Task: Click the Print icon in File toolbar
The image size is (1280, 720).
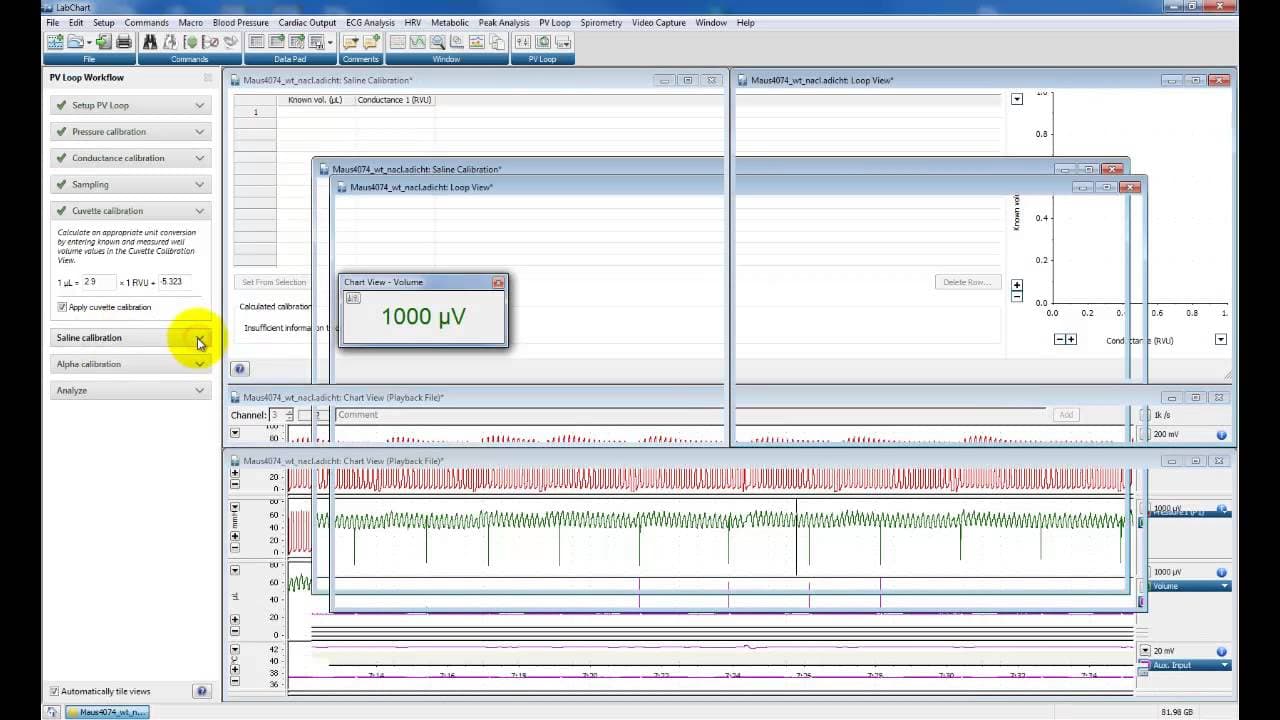Action: pyautogui.click(x=124, y=42)
